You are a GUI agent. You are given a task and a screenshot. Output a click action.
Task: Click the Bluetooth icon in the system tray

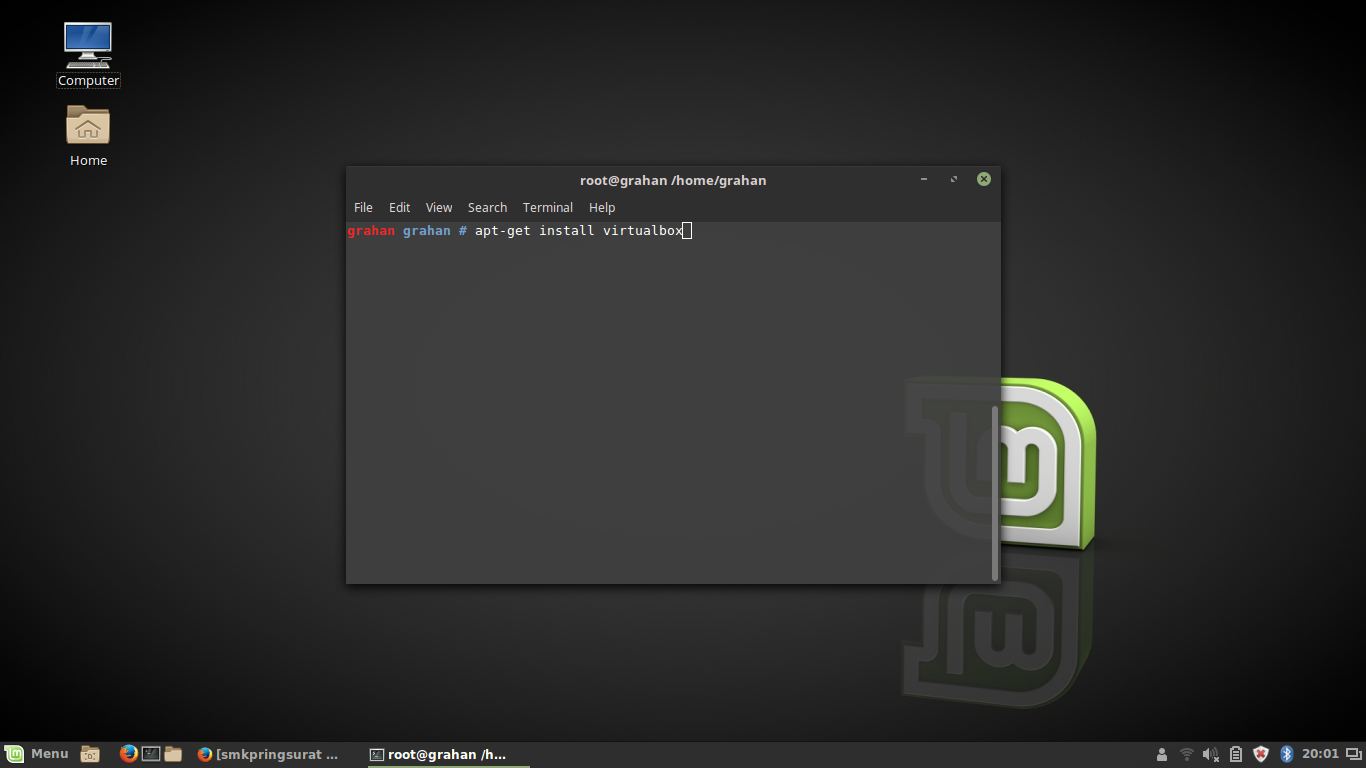1285,754
